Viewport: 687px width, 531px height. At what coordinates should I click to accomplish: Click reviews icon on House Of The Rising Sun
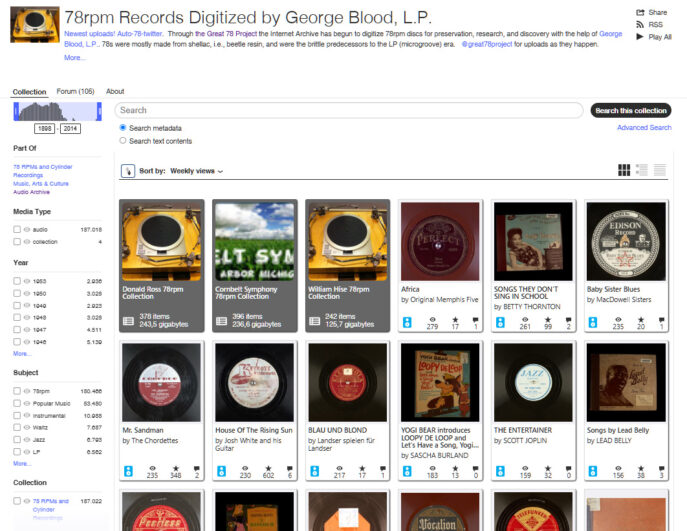(290, 468)
